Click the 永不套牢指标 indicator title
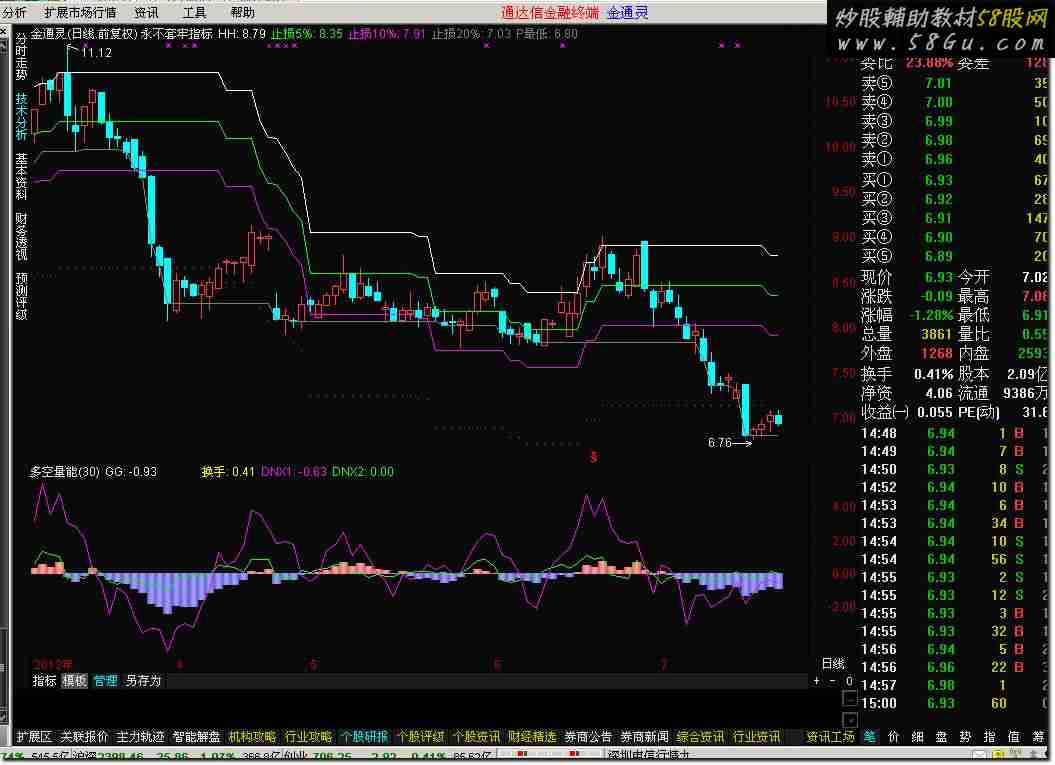Viewport: 1055px width, 765px height. pos(177,34)
